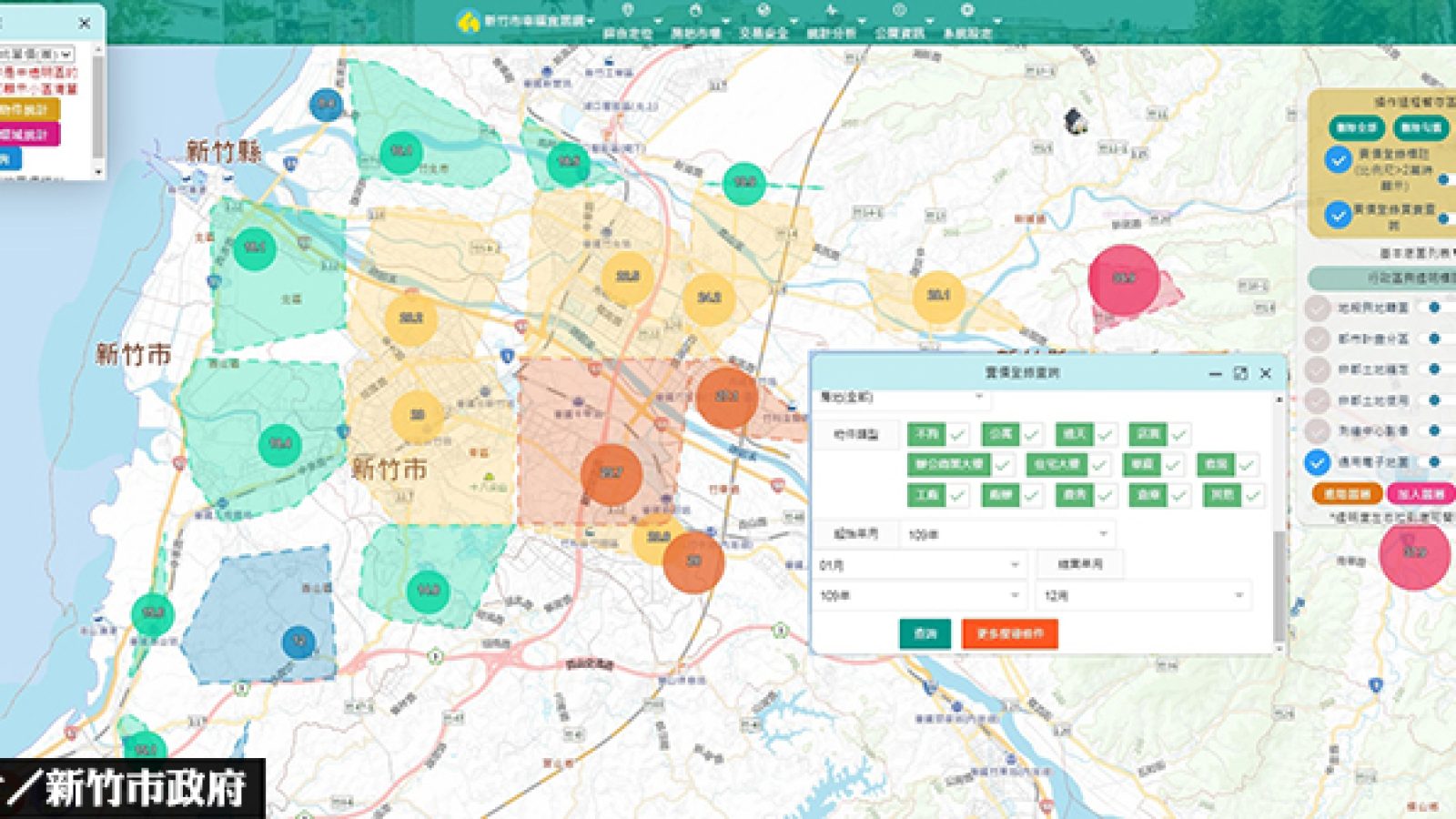Maximize the 實價登錄查詢 dialog
Image resolution: width=1456 pixels, height=819 pixels.
coord(1239,373)
